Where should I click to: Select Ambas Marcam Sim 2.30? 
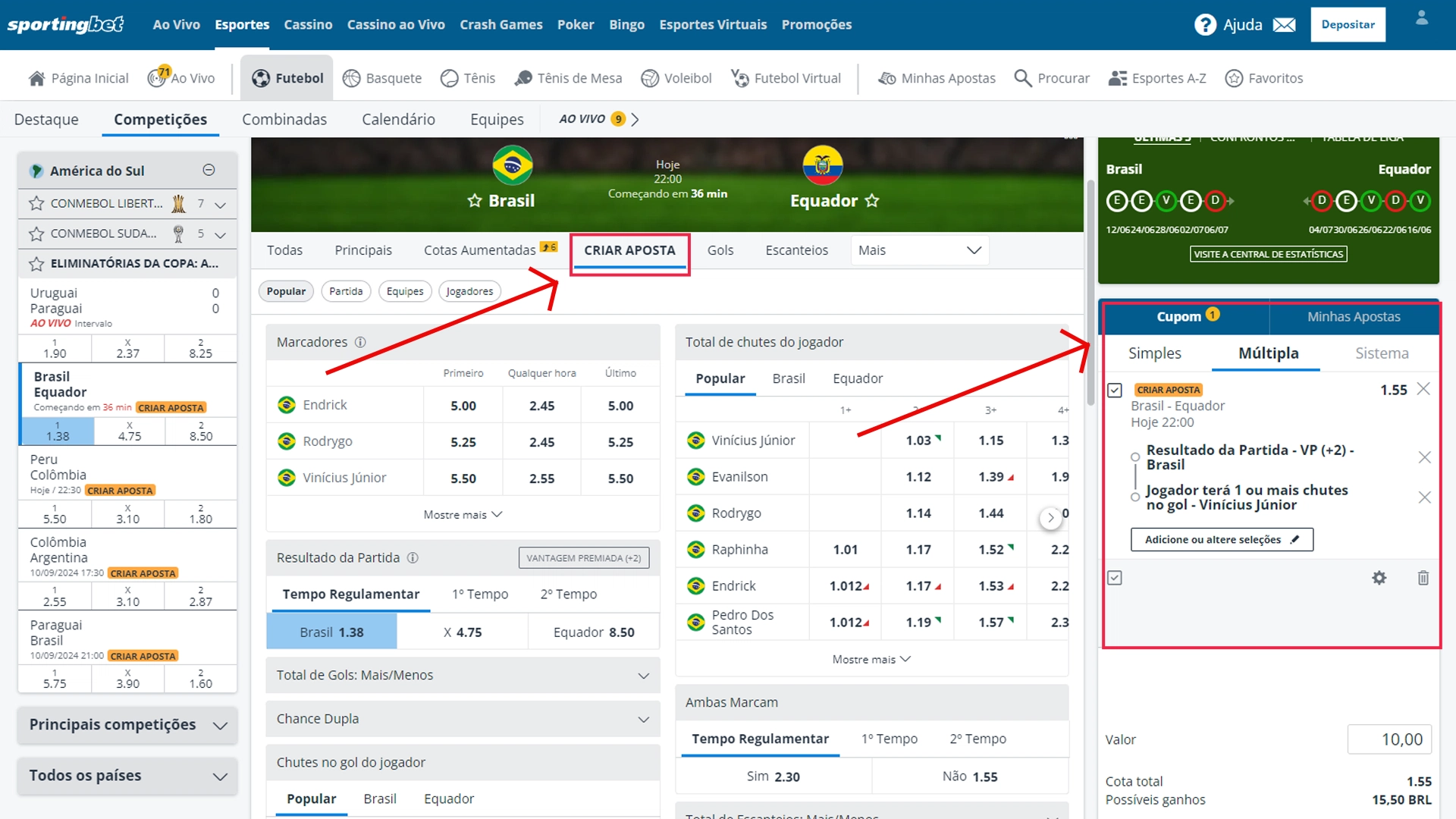[x=773, y=777]
